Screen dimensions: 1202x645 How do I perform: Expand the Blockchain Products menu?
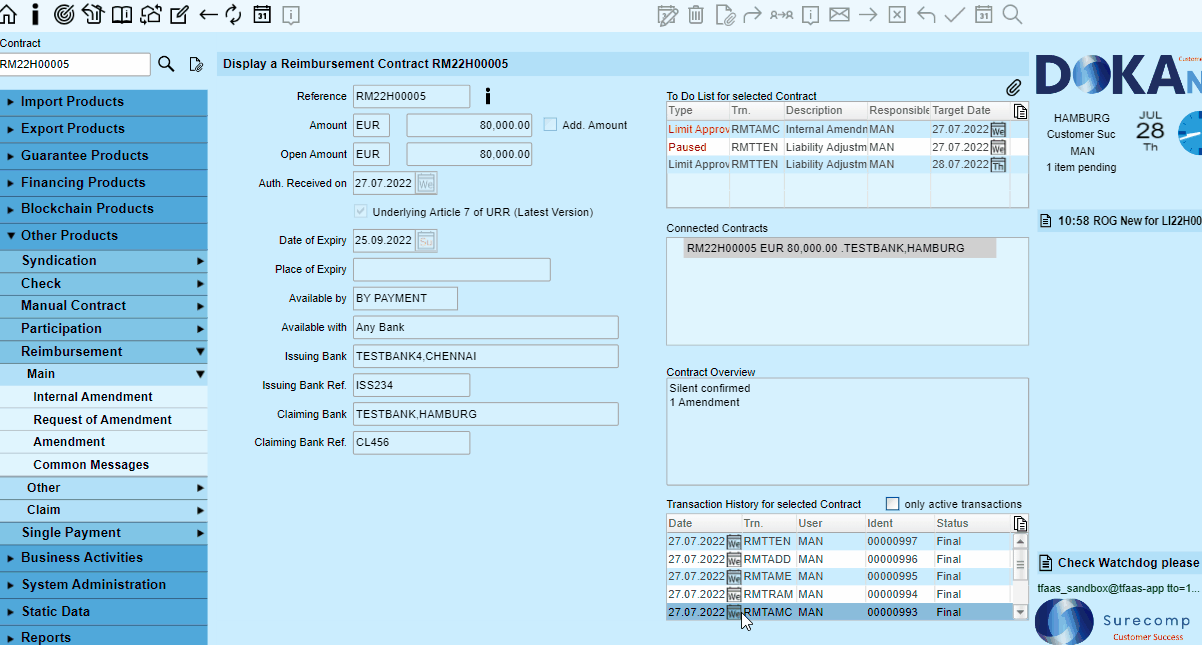pos(104,209)
